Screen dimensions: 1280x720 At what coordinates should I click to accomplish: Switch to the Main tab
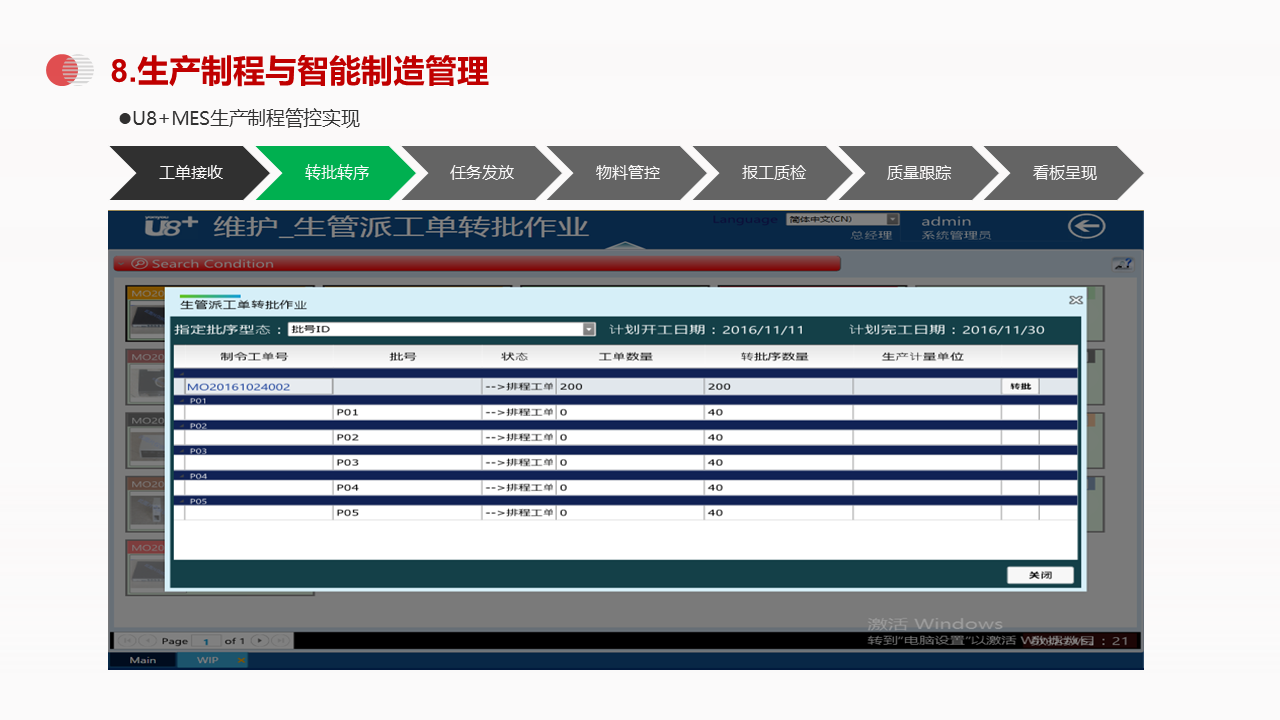(143, 660)
